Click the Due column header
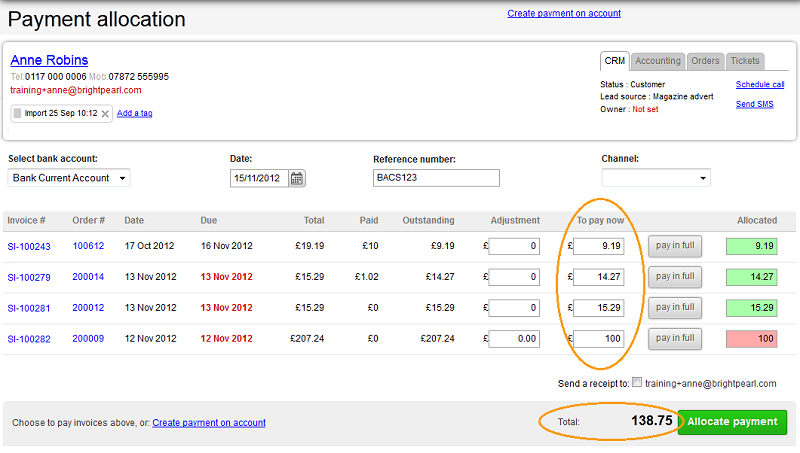800x453 pixels. coord(209,220)
